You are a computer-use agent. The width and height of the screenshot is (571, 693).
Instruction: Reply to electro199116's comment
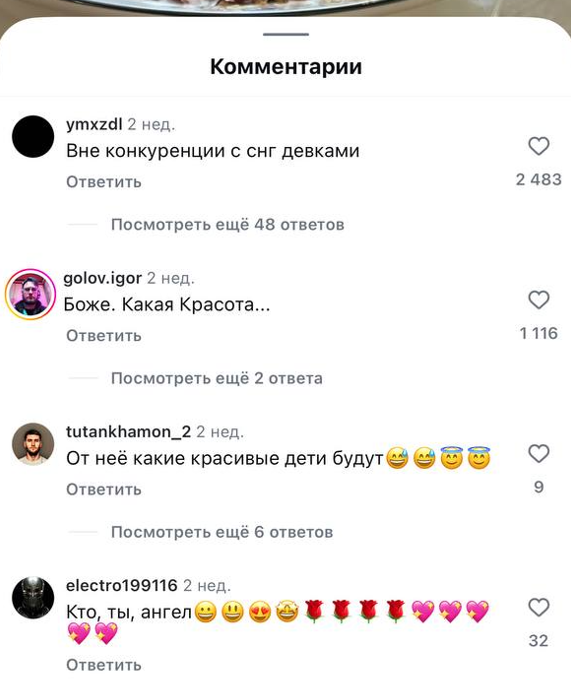pos(104,665)
